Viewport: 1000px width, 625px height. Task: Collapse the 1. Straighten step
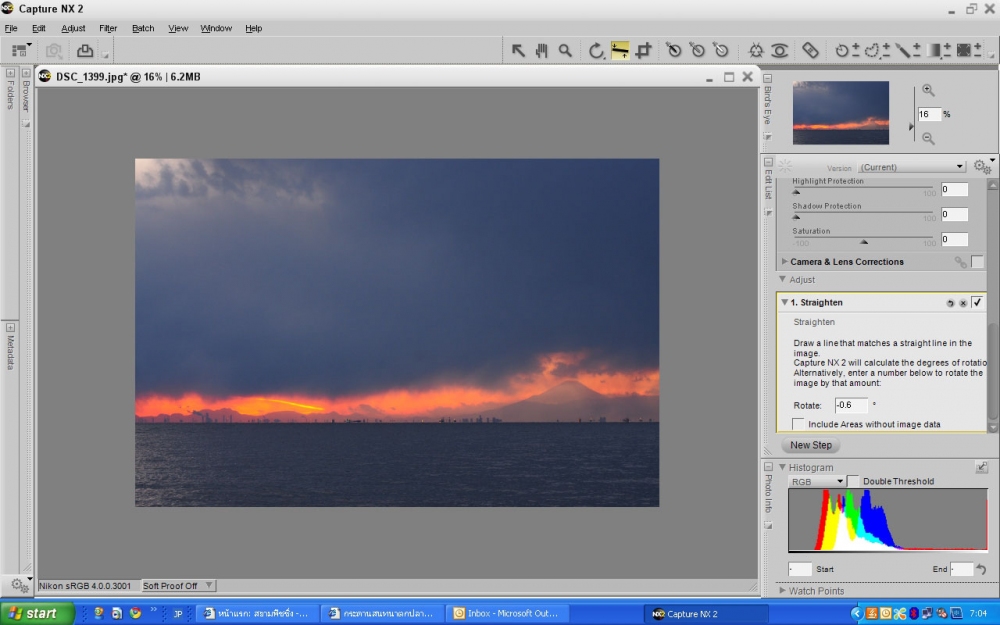point(784,302)
